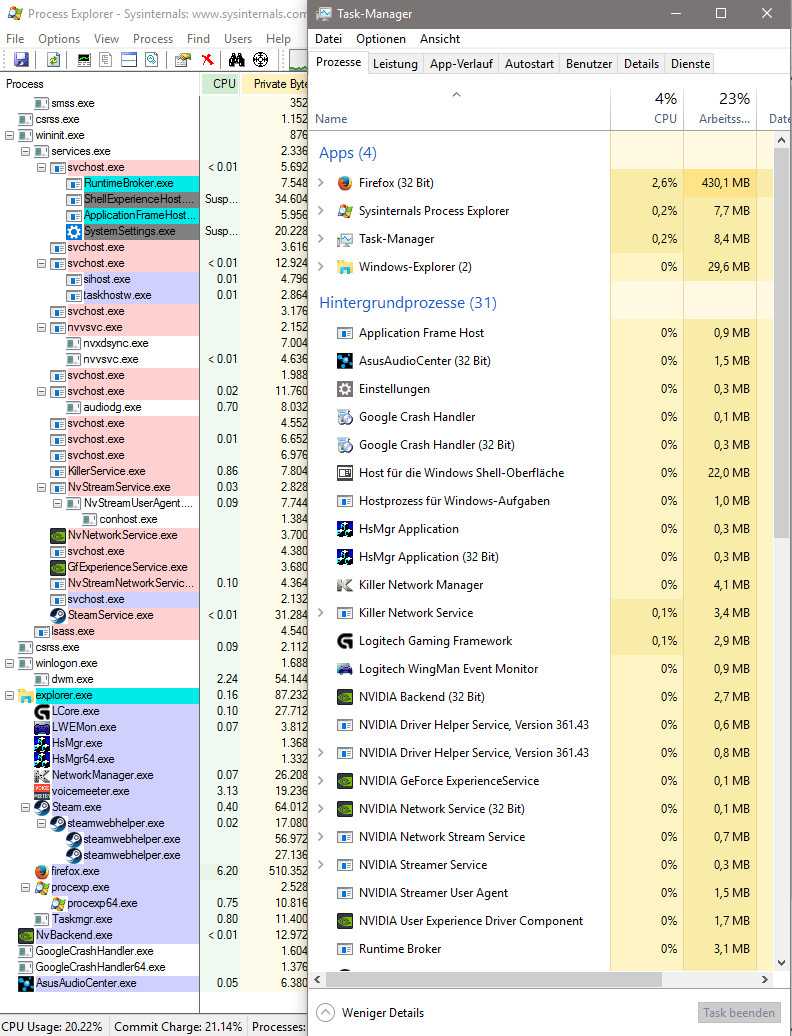Click the Save icon in Process Explorer toolbar
Screen dimensions: 792x1036
tap(21, 60)
